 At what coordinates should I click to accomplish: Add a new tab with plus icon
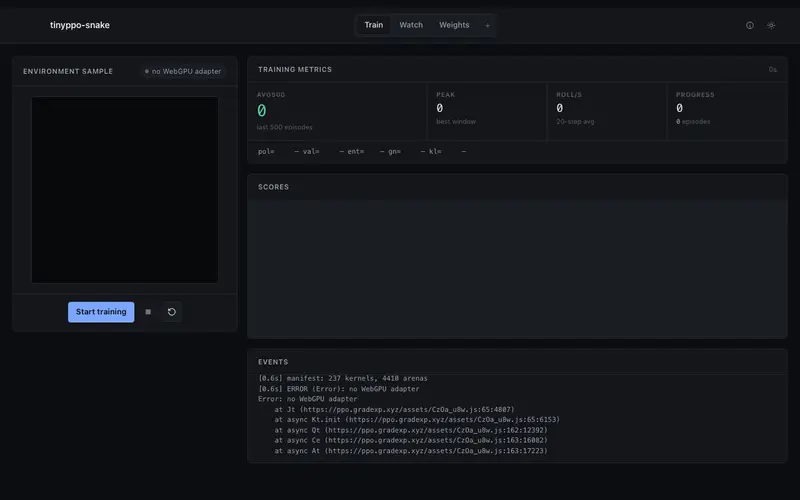click(487, 25)
